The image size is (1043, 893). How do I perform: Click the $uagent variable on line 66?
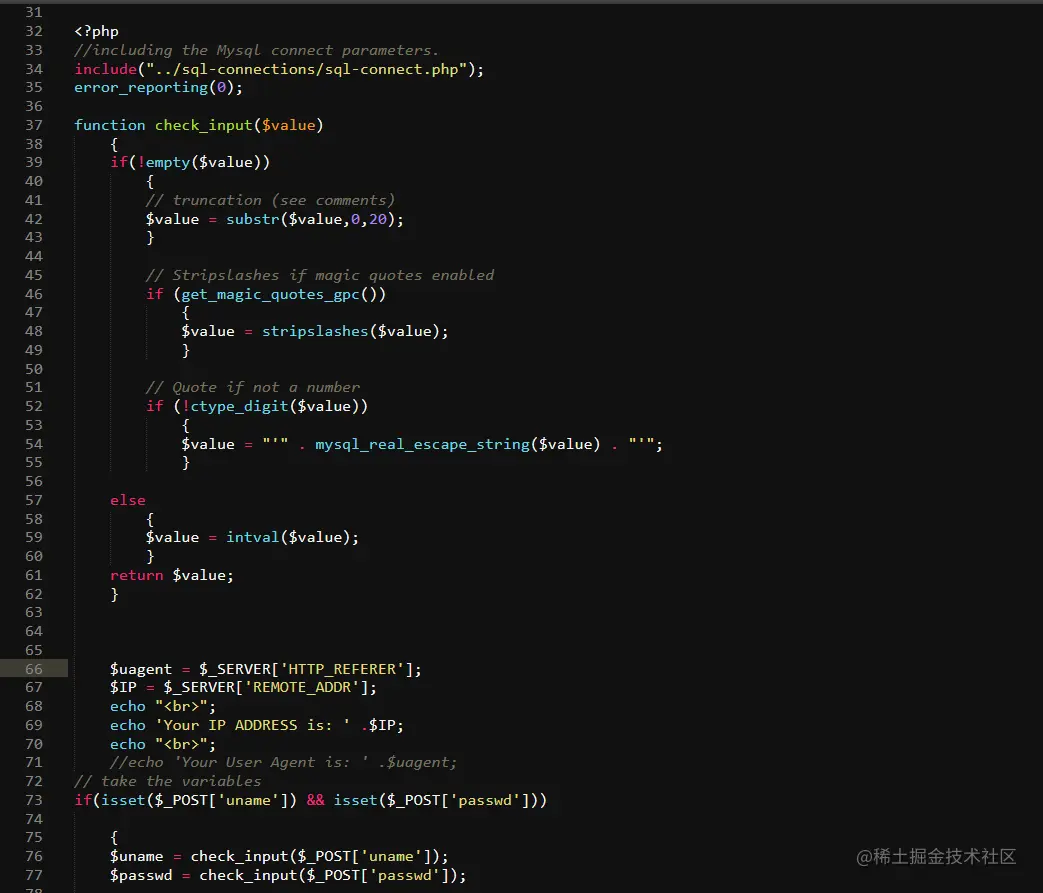[x=141, y=669]
